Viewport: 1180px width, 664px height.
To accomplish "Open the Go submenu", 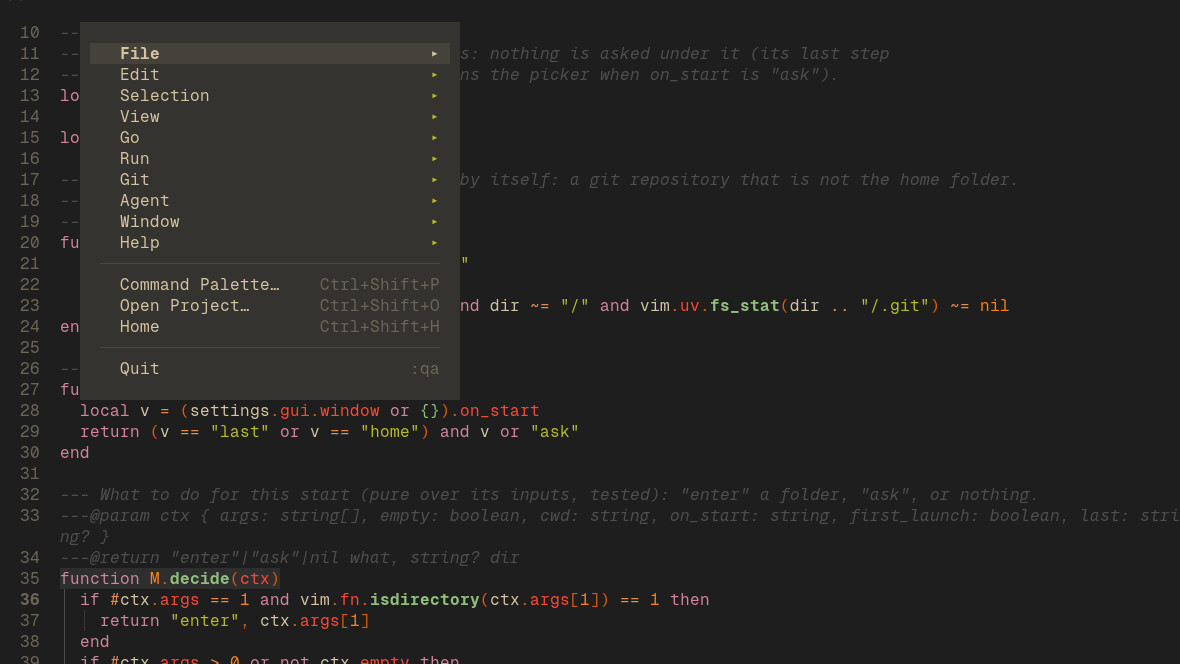I will (269, 138).
